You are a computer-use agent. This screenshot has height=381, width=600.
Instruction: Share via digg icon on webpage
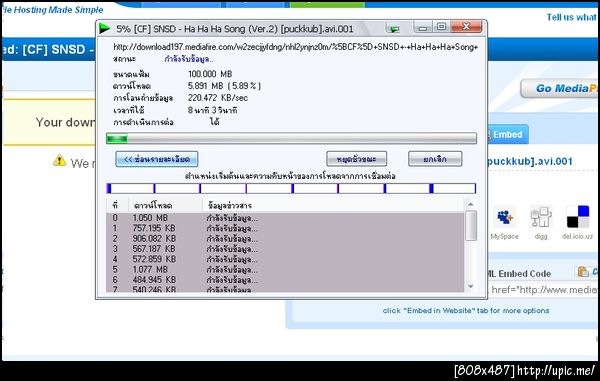pos(541,217)
